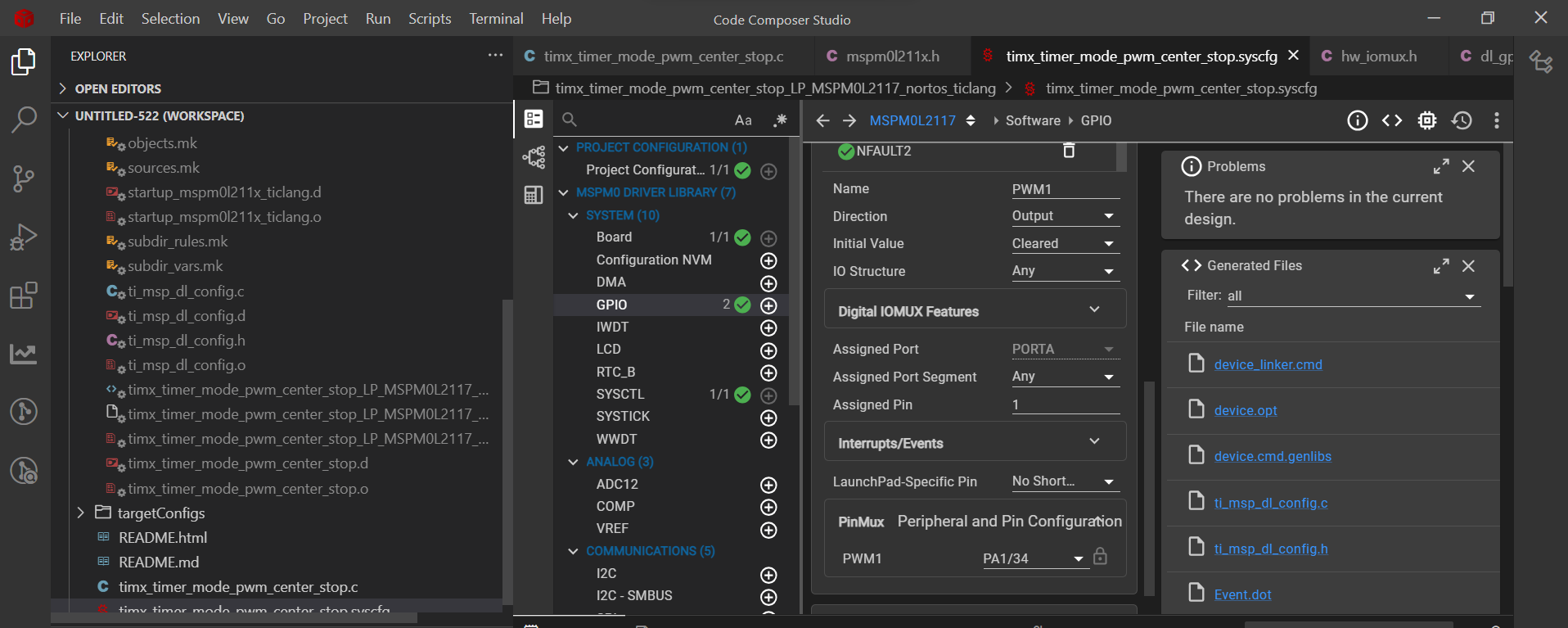Open the Extensions view
This screenshot has width=1568, height=628.
point(24,296)
